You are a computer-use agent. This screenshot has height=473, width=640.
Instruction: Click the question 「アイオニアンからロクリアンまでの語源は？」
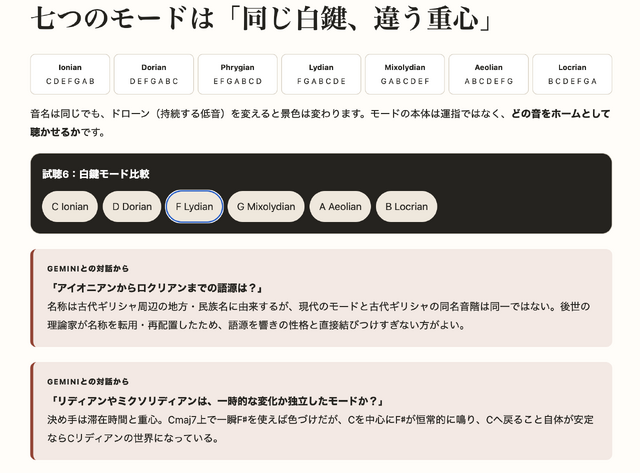coord(156,288)
